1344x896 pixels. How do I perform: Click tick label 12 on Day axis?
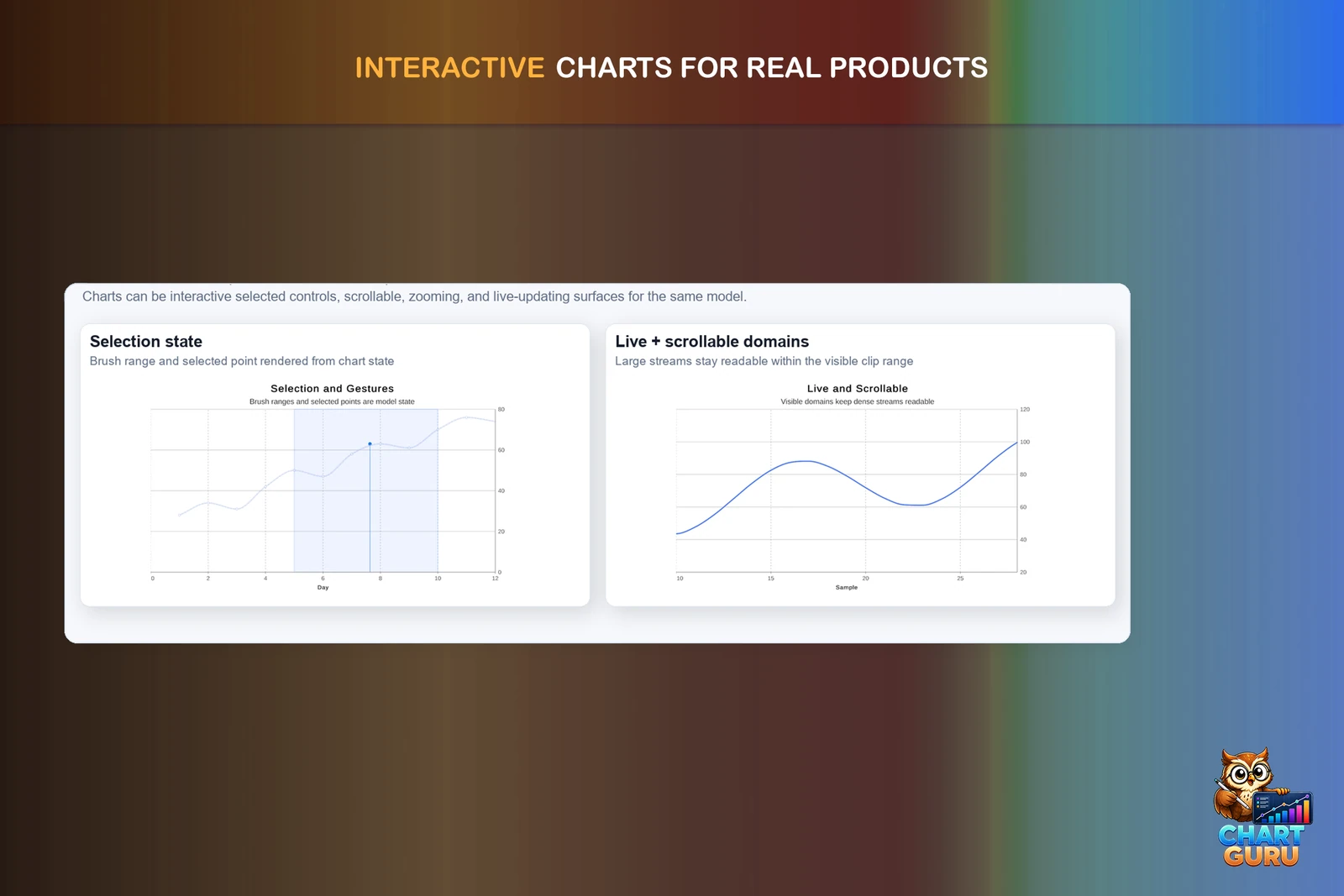click(x=495, y=579)
